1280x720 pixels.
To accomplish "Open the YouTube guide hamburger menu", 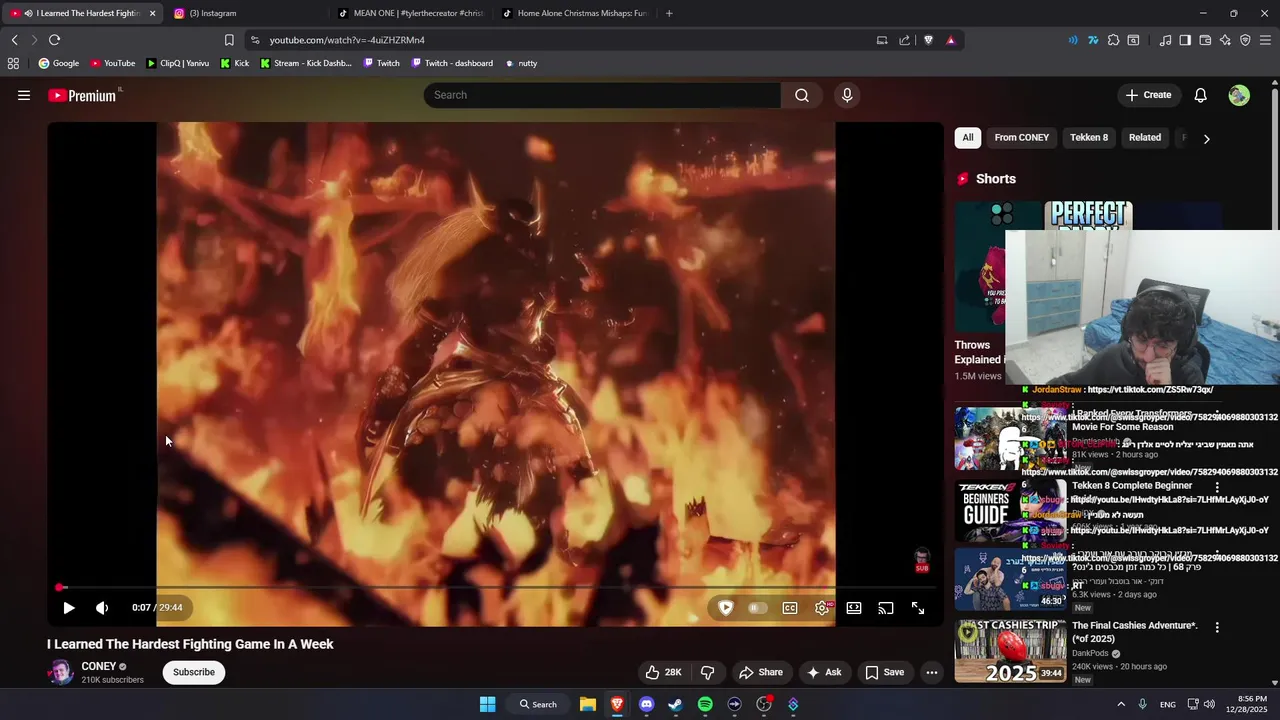I will [x=24, y=95].
